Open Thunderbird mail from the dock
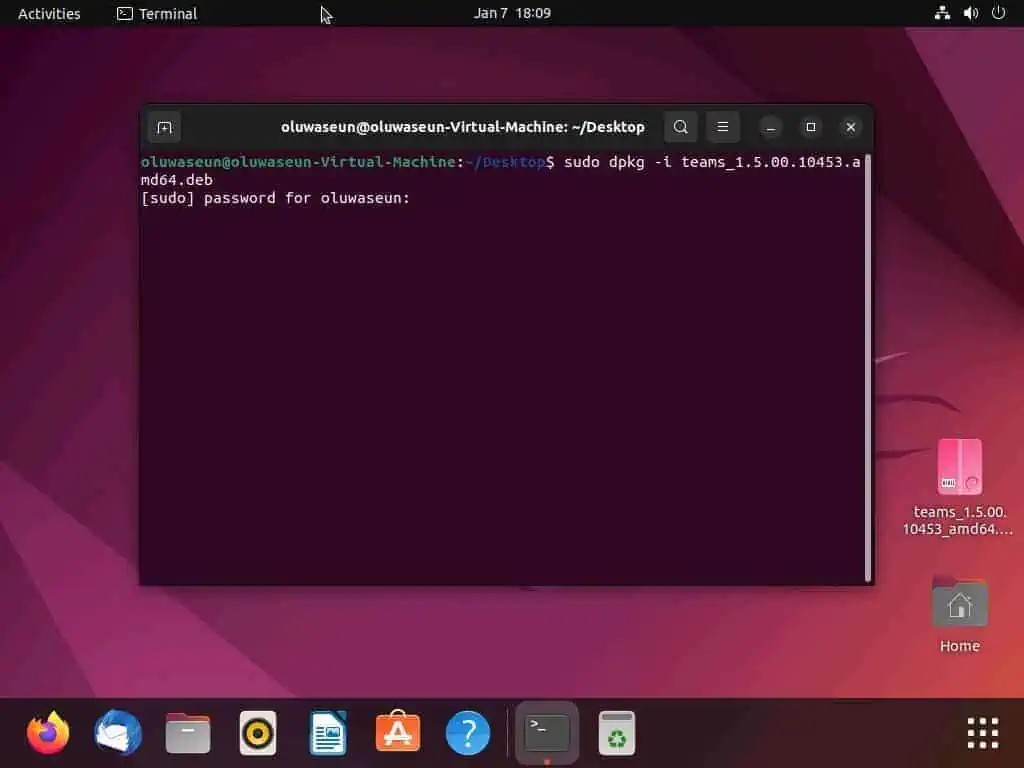 (117, 733)
